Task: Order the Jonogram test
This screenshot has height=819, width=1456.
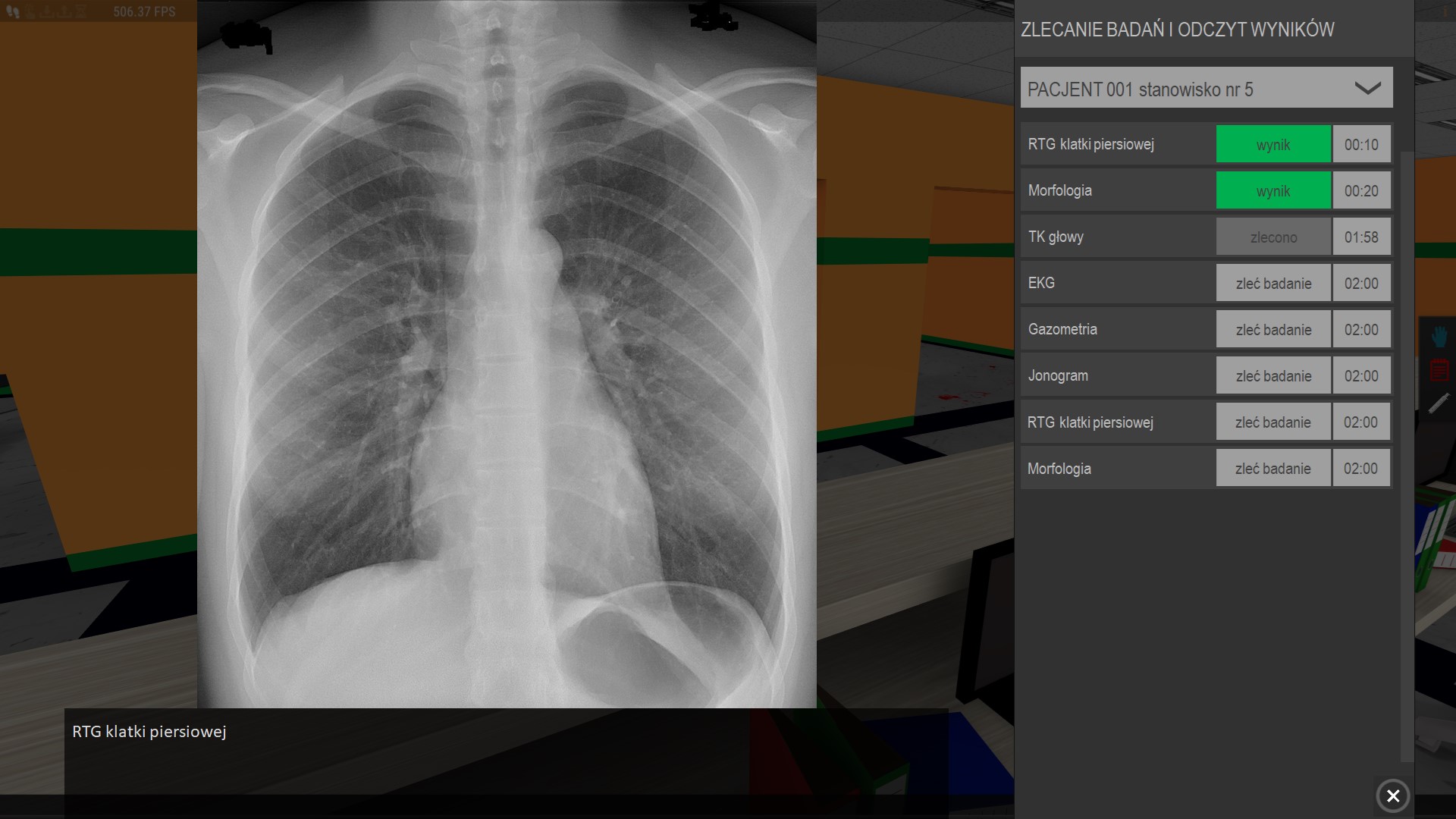Action: (x=1272, y=376)
